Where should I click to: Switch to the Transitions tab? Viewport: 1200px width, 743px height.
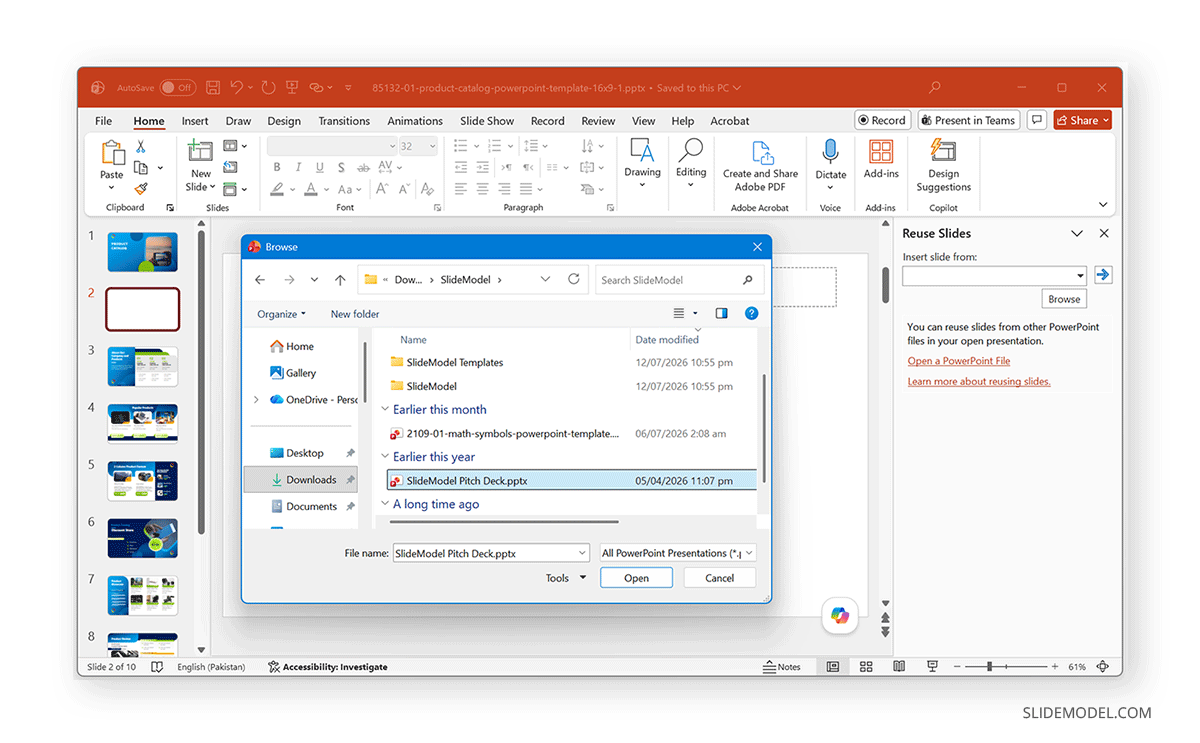[344, 121]
